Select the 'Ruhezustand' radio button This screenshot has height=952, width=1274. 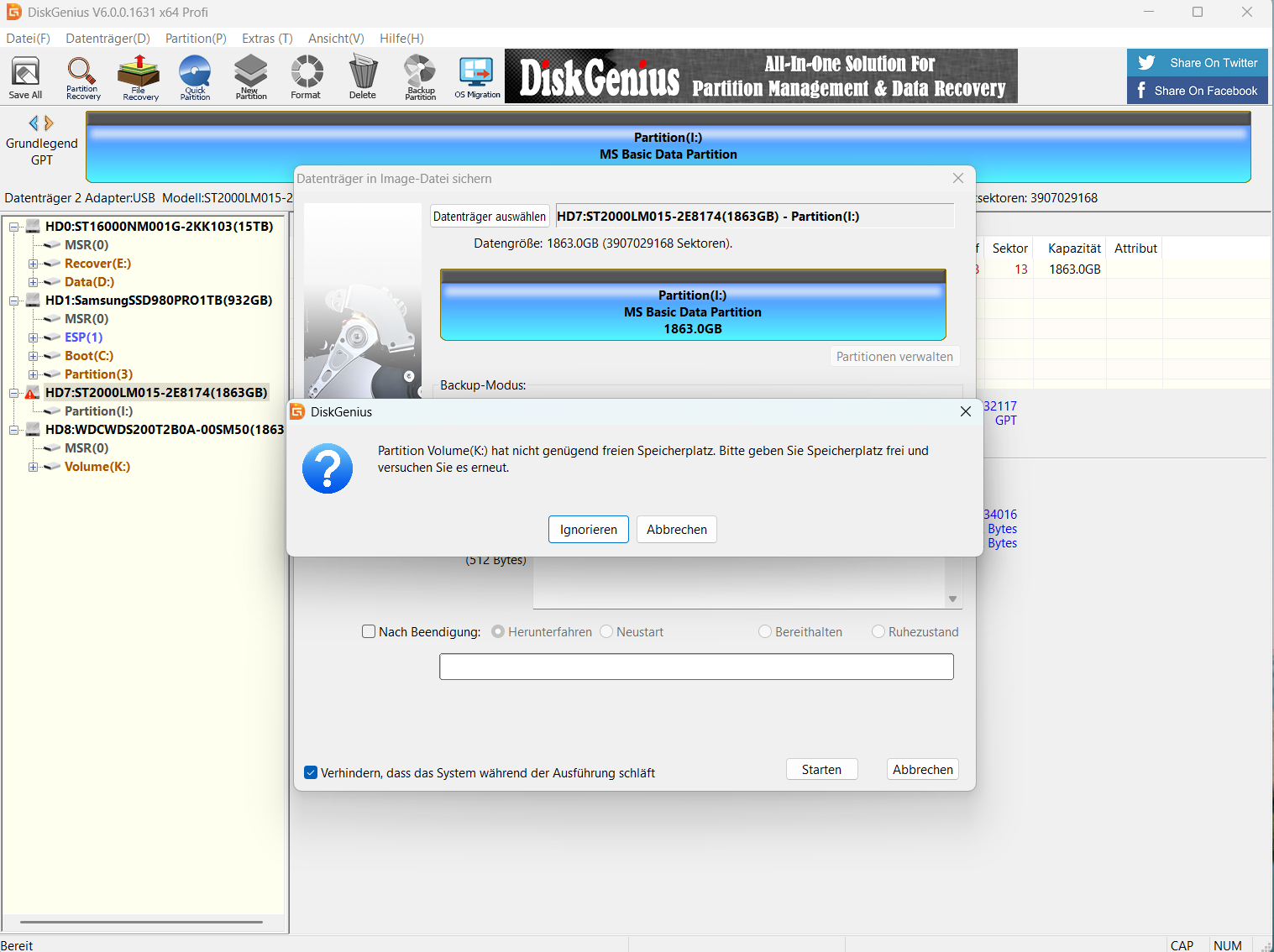coord(878,631)
